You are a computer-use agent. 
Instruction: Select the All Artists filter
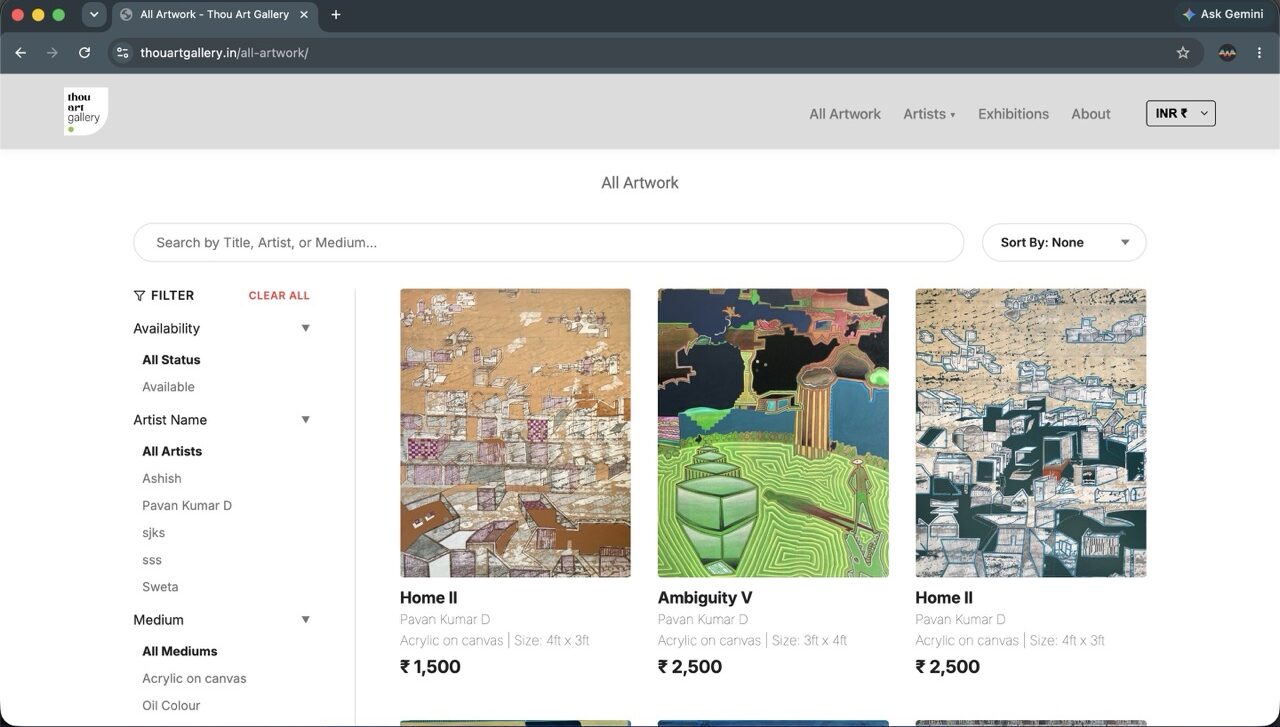[172, 451]
